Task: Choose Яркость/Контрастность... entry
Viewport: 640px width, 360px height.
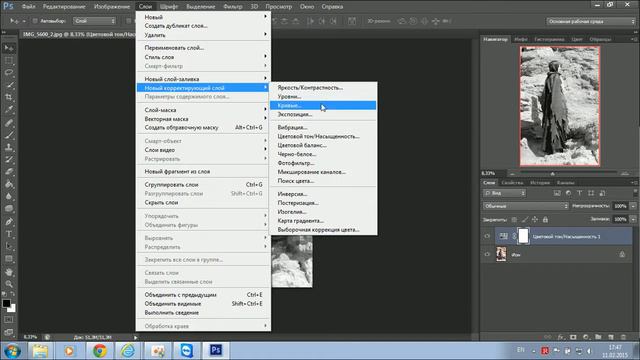Action: click(323, 87)
